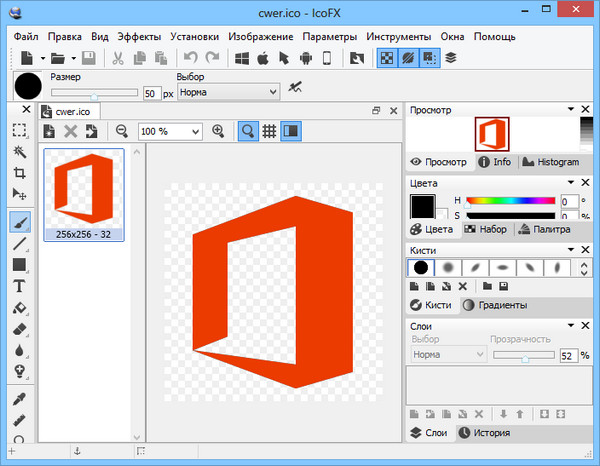Screen dimensions: 600x466
Task: Click the new file icon
Action: tap(27, 58)
